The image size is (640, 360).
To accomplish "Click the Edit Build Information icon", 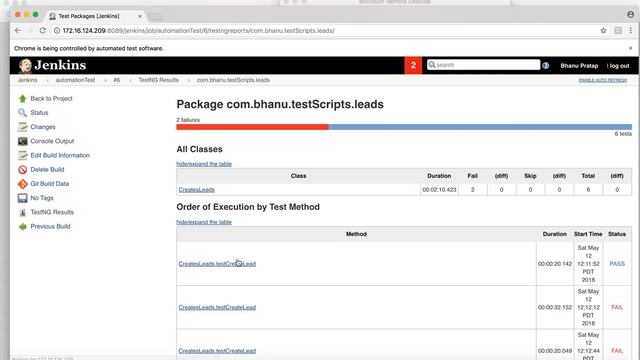I will tap(22, 156).
